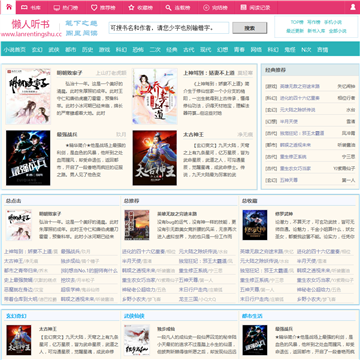Select the 武侠 category

pos(54,50)
